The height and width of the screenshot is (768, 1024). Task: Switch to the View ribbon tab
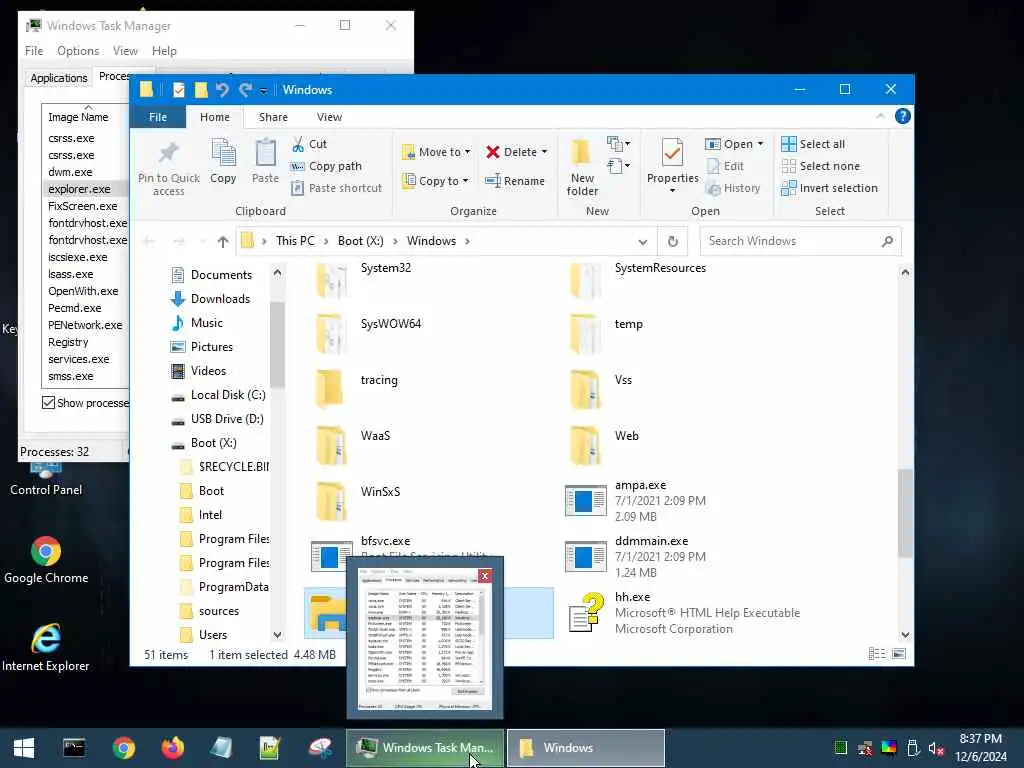329,117
